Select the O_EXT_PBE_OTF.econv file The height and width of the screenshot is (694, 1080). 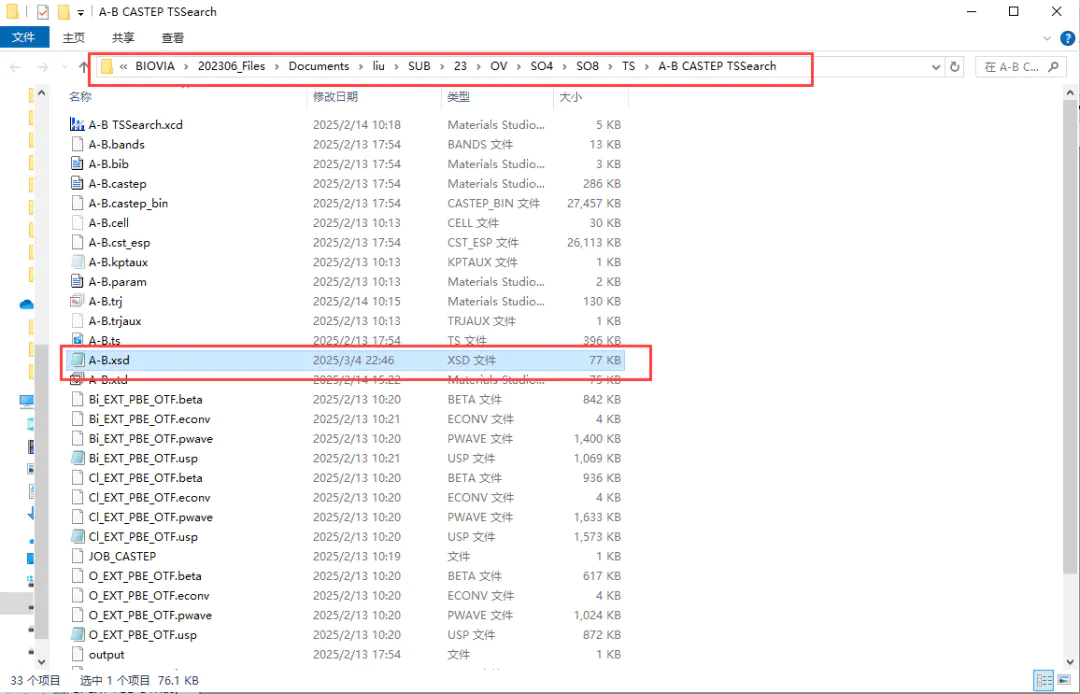tap(149, 596)
